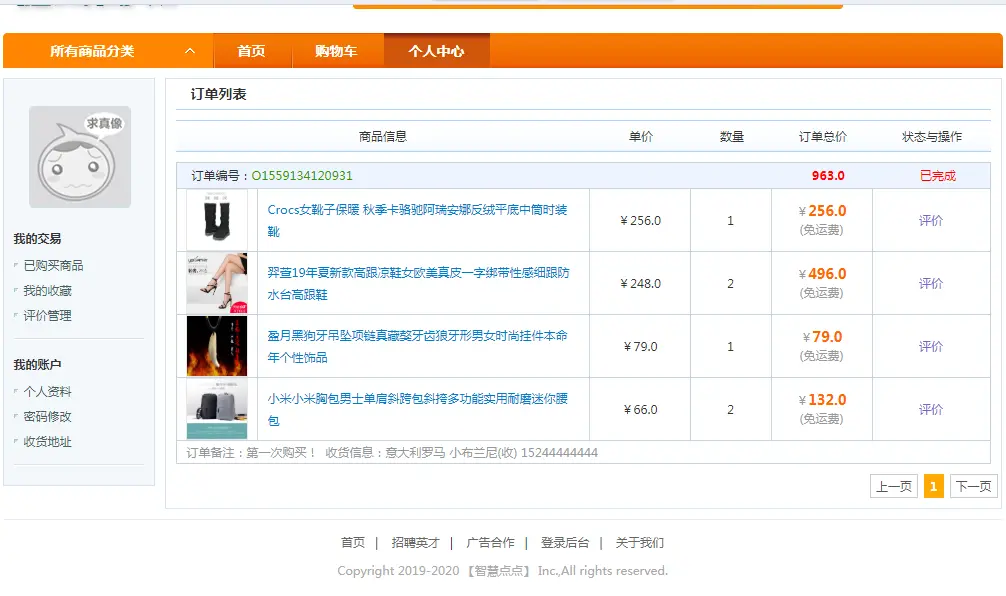Screen dimensions: 1006x596
Task: Click the tooth pendant necklace thumbnail
Action: 217,346
